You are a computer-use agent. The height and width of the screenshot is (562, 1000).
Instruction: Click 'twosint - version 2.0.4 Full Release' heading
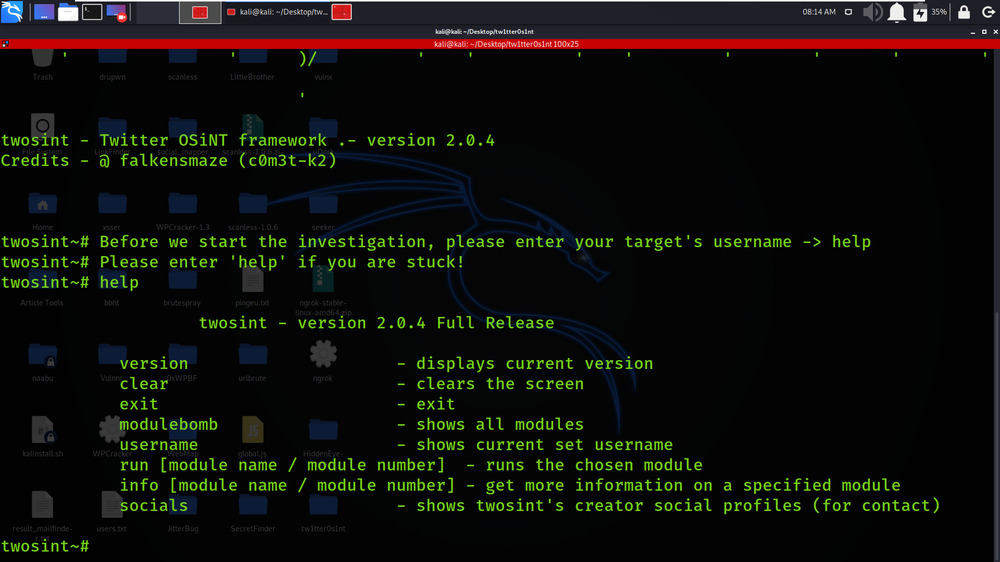tap(376, 323)
